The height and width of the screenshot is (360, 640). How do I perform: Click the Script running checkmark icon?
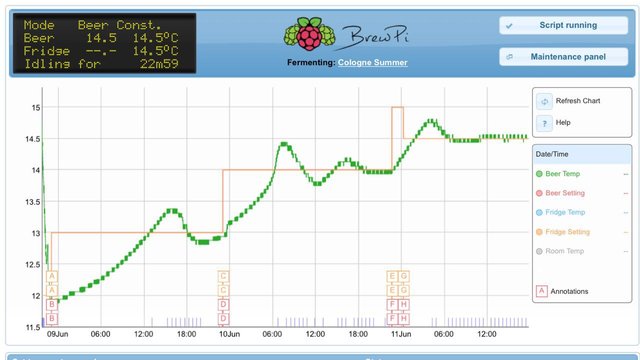pos(509,26)
